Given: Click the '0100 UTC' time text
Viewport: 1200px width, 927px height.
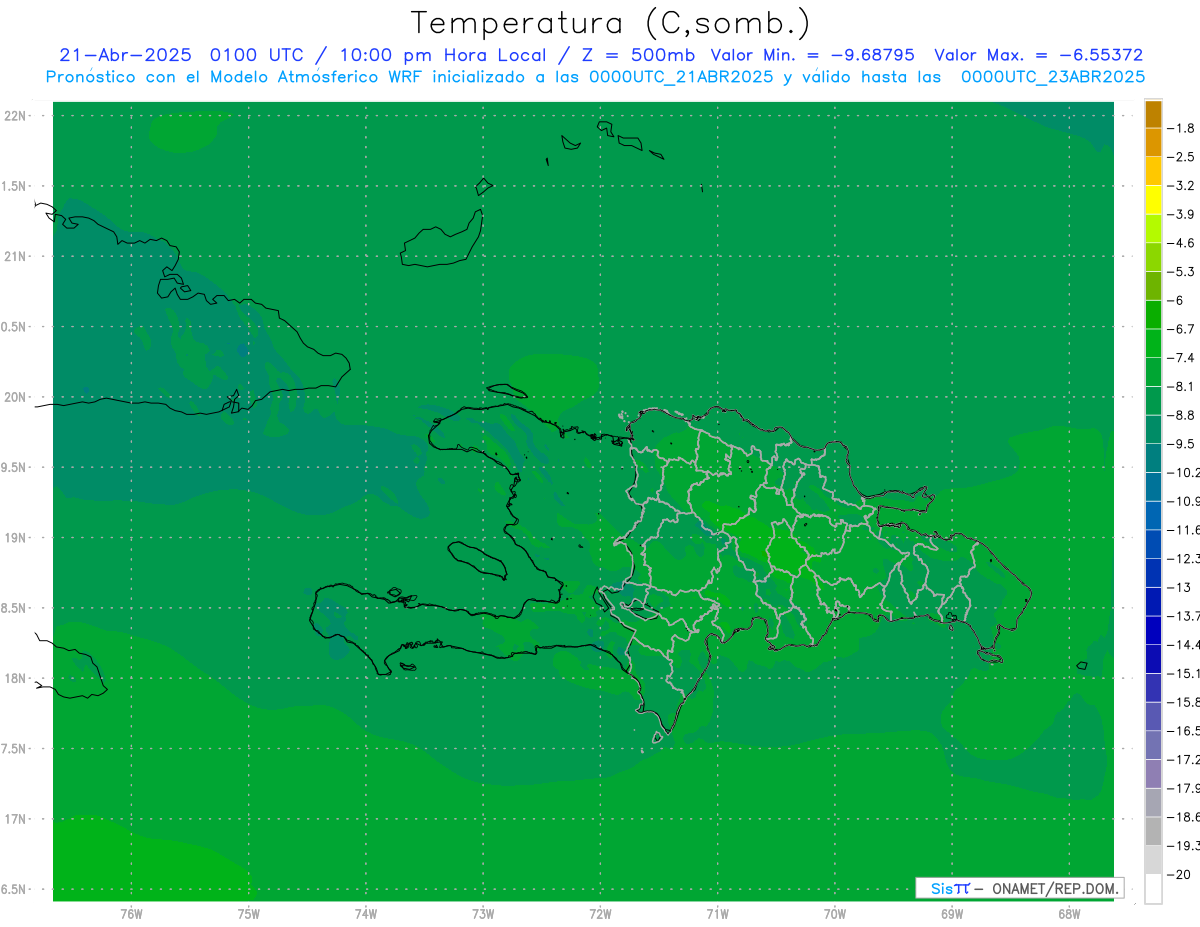Looking at the screenshot, I should pos(255,55).
